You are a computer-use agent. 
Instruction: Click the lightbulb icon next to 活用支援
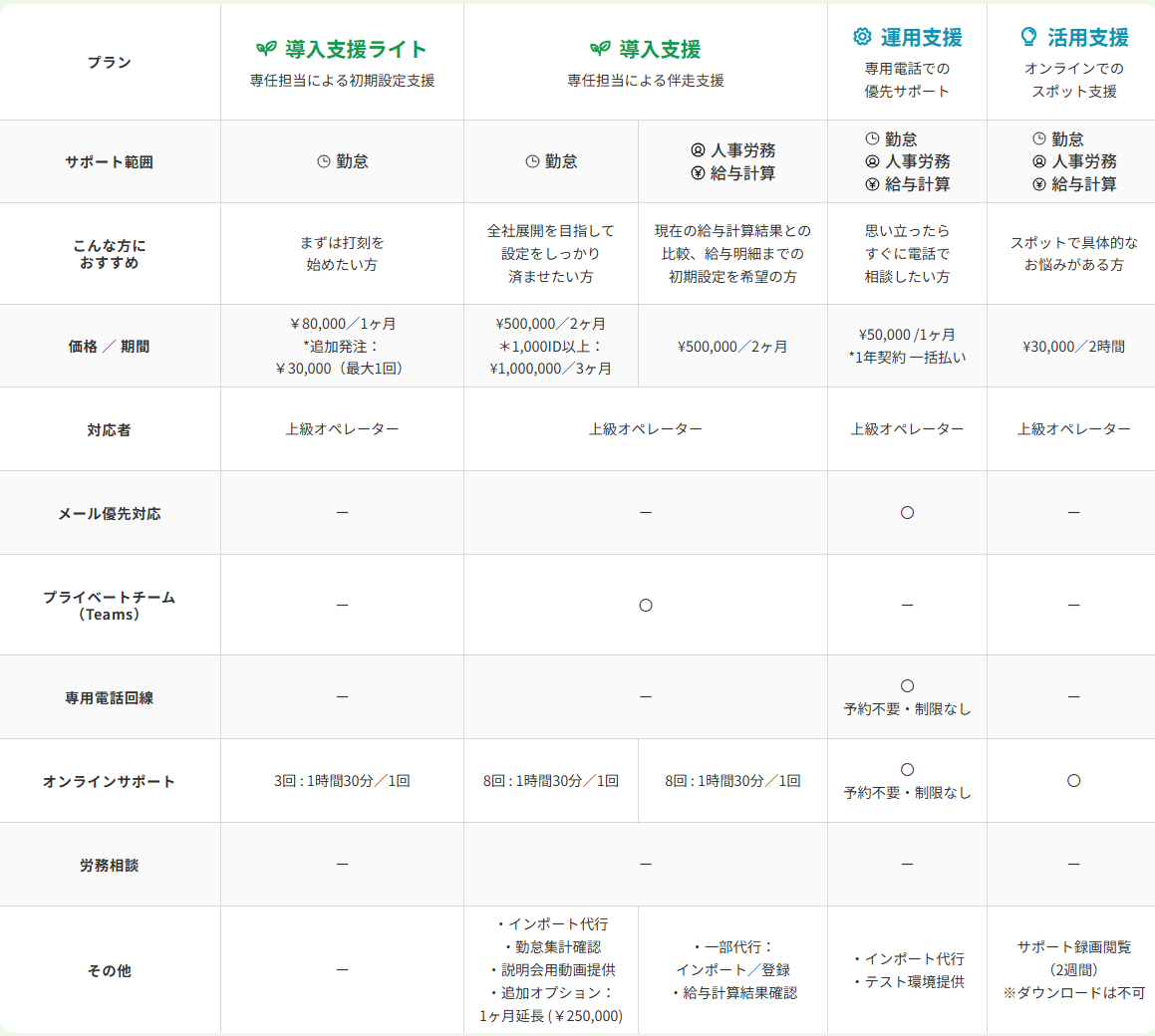[1028, 37]
